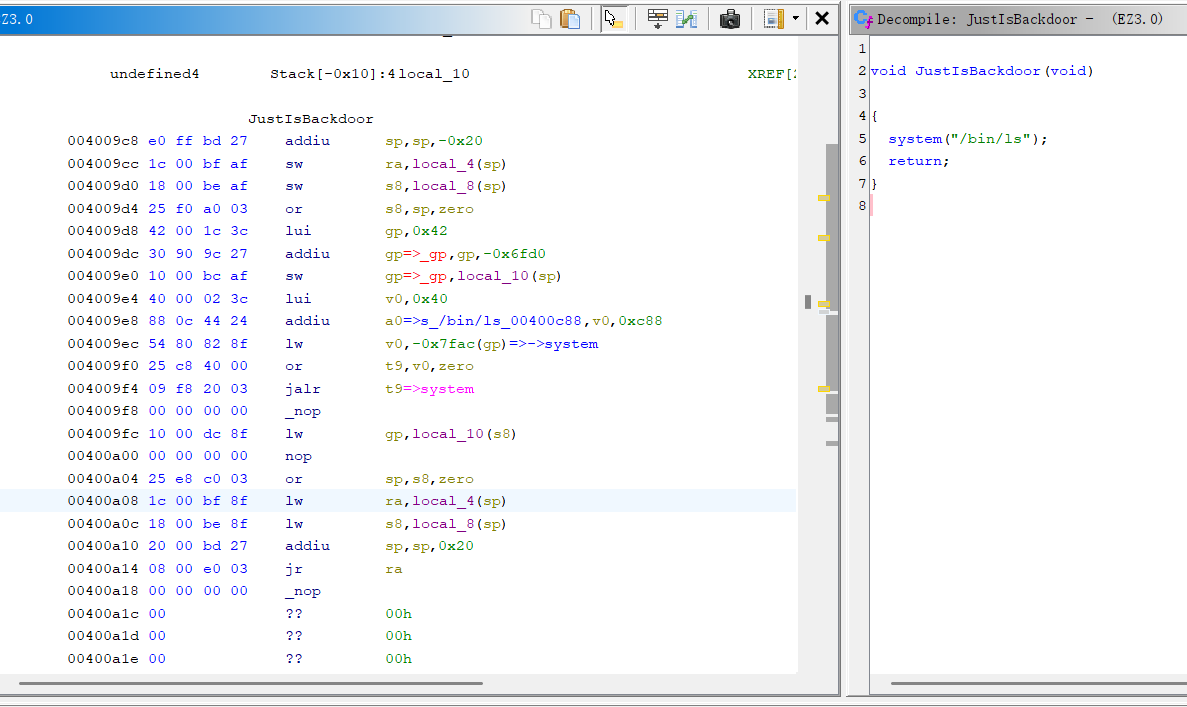Click the Copy icon in listing toolbar
The image size is (1187, 707).
point(542,18)
